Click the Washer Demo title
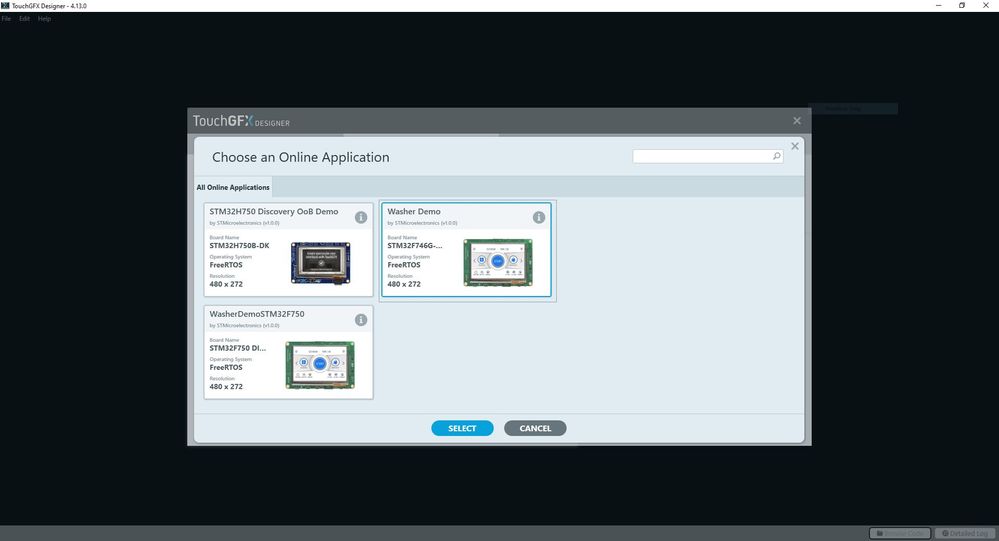Screen dimensions: 999x541 (x=413, y=212)
